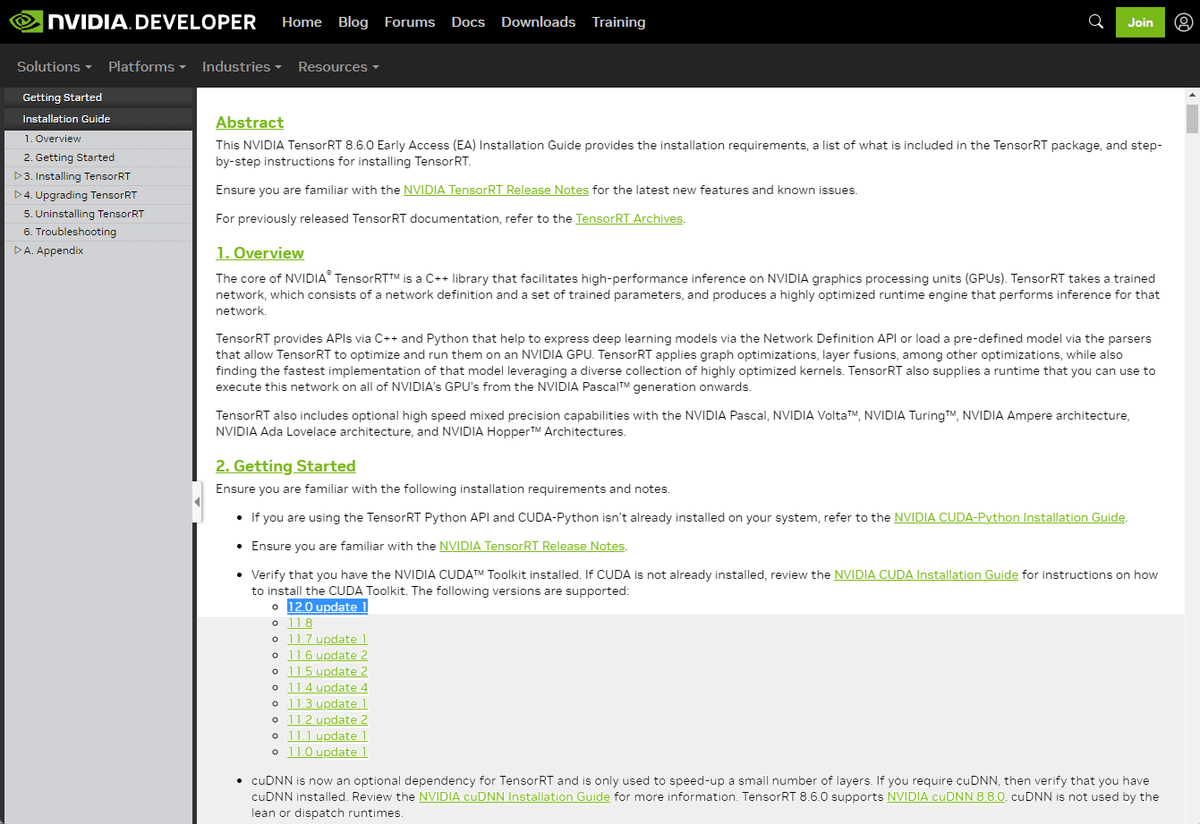The width and height of the screenshot is (1200, 824).
Task: Click the 11.1 update 1 link
Action: 328,736
